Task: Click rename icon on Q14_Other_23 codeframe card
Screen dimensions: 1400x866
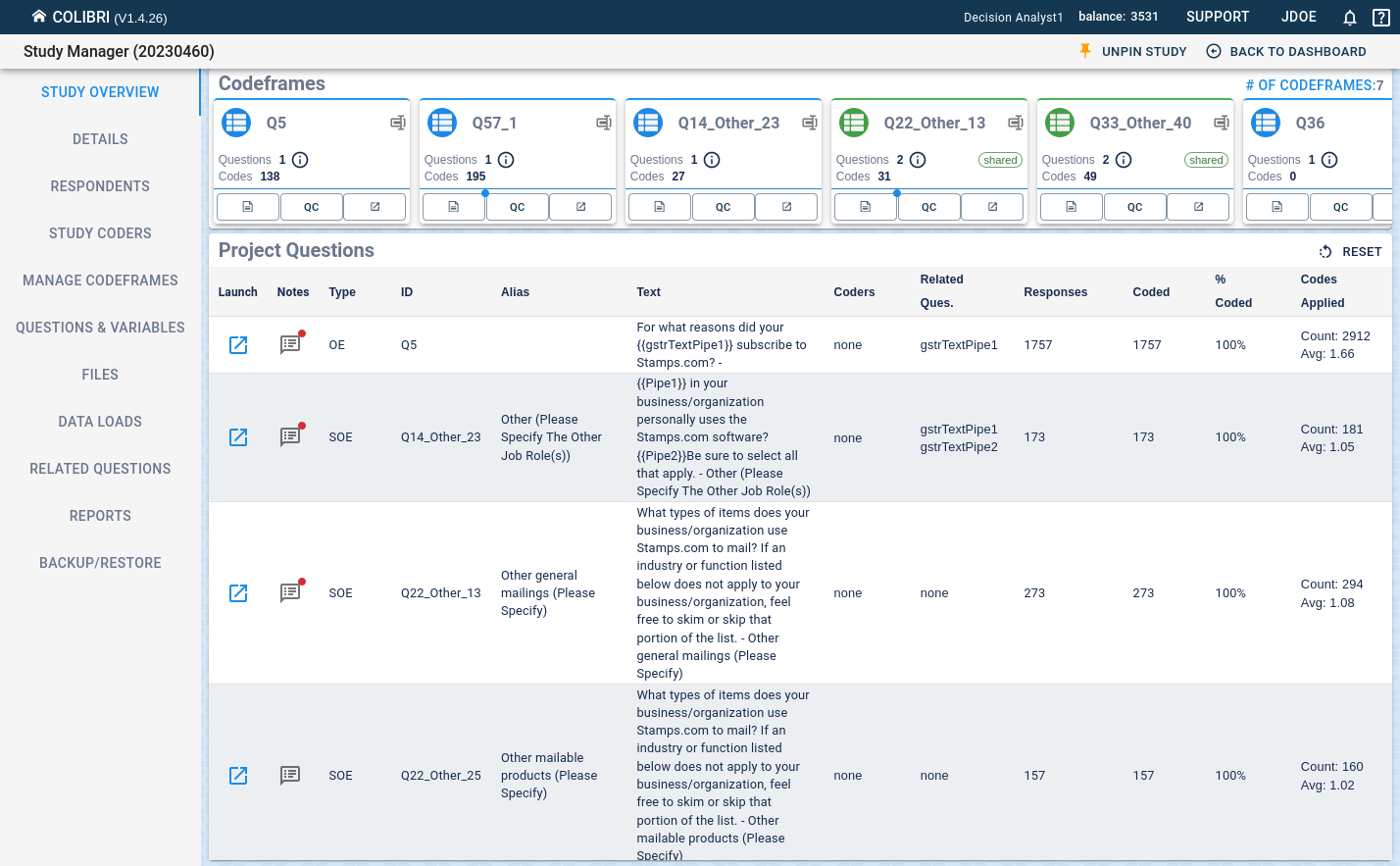Action: coord(809,123)
